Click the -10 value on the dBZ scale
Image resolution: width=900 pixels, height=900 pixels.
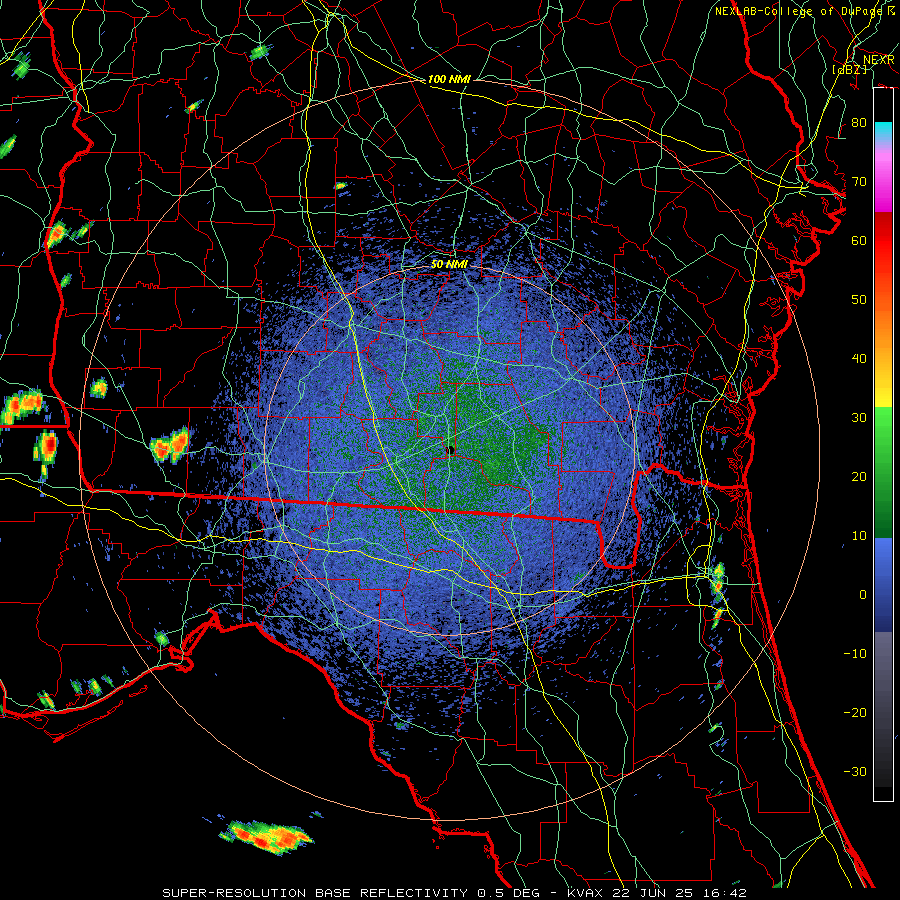click(x=855, y=653)
